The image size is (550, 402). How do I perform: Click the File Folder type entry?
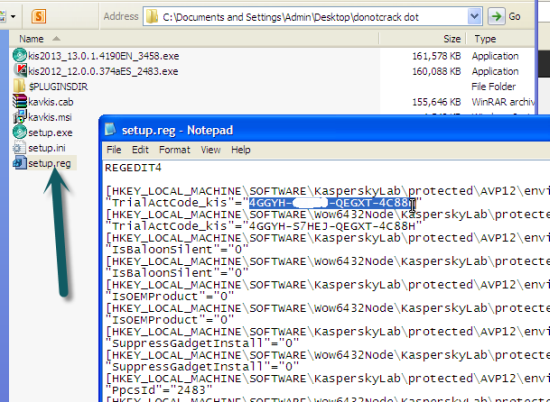click(x=494, y=87)
